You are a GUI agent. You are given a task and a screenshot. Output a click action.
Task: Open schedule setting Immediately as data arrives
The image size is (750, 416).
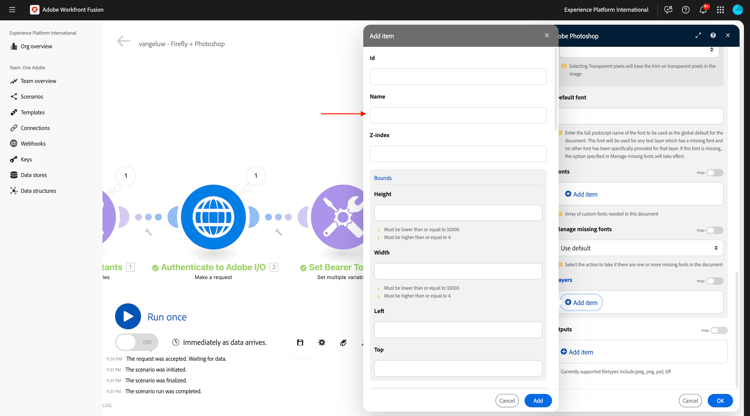click(x=220, y=342)
